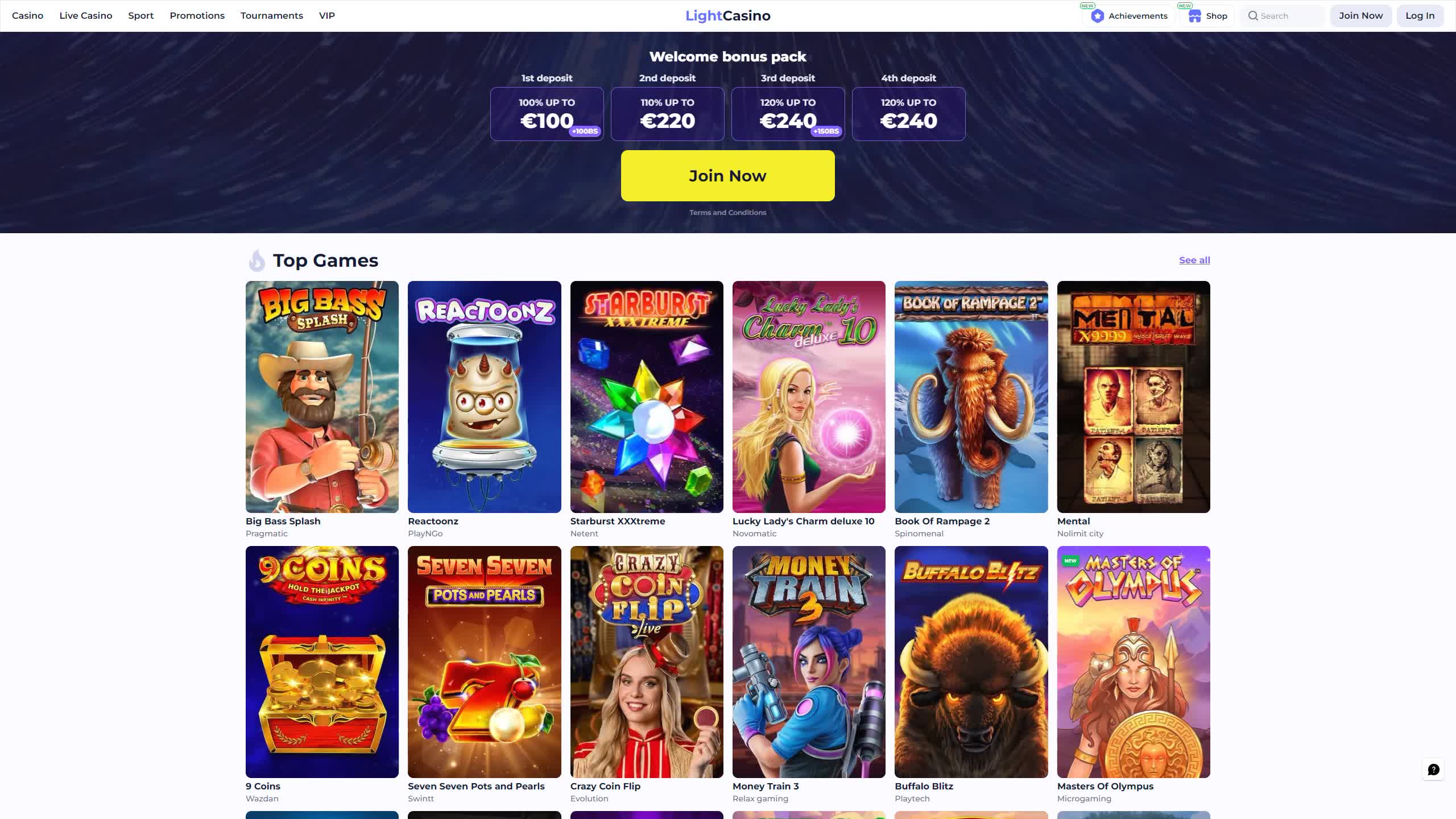Go to the Tournaments menu item
The height and width of the screenshot is (819, 1456).
pyautogui.click(x=271, y=16)
